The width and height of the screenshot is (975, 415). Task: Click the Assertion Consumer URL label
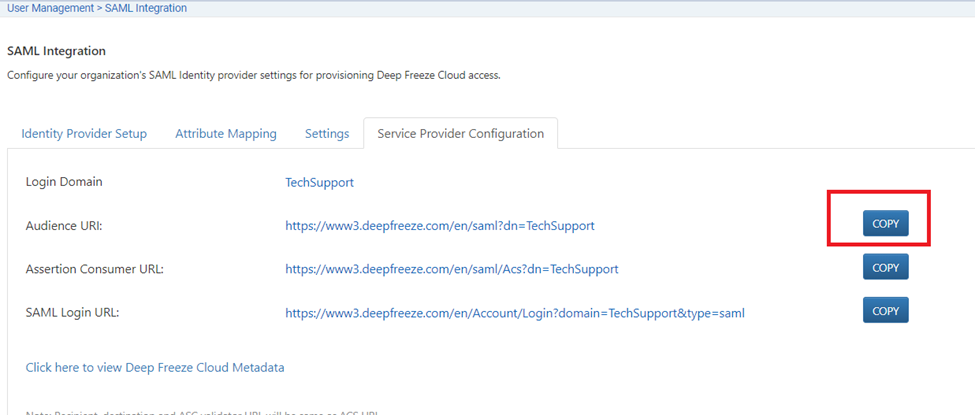94,269
